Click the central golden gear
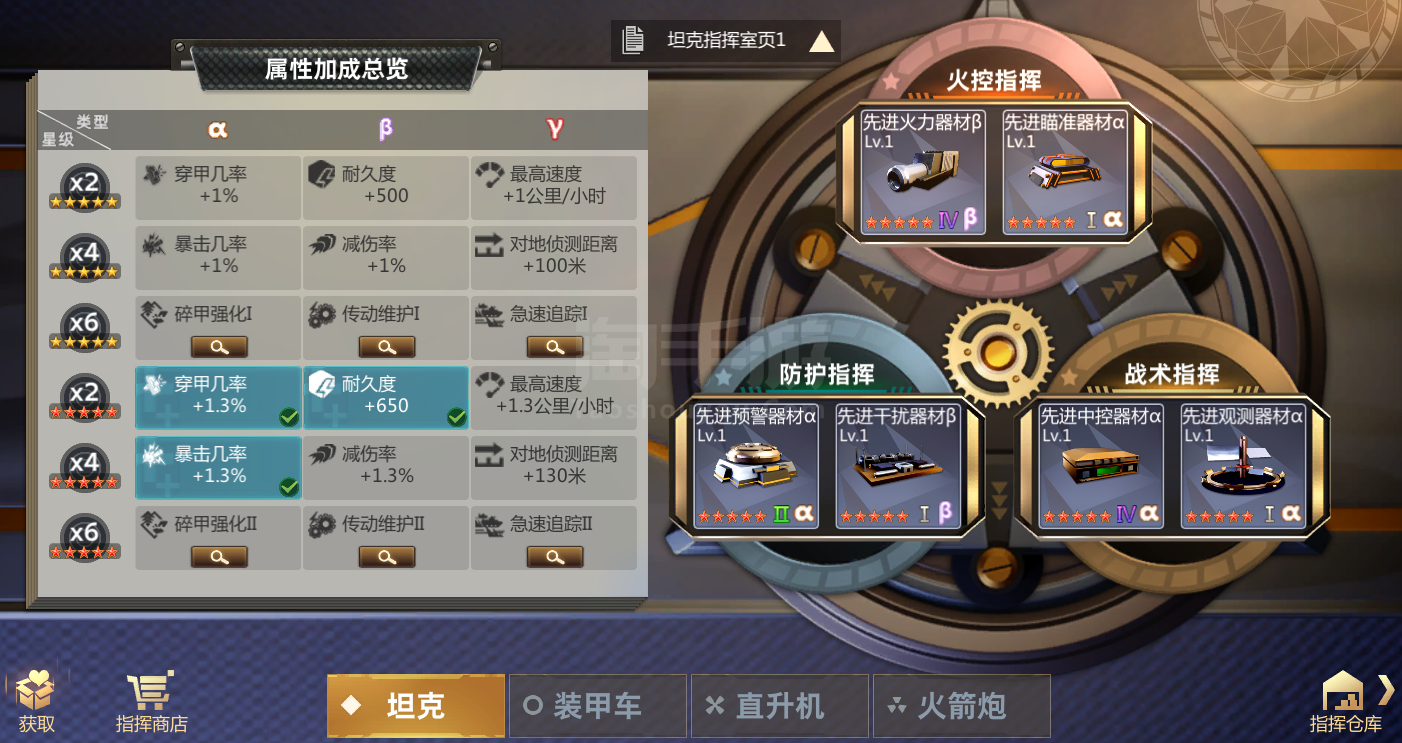1402x743 pixels. 997,352
